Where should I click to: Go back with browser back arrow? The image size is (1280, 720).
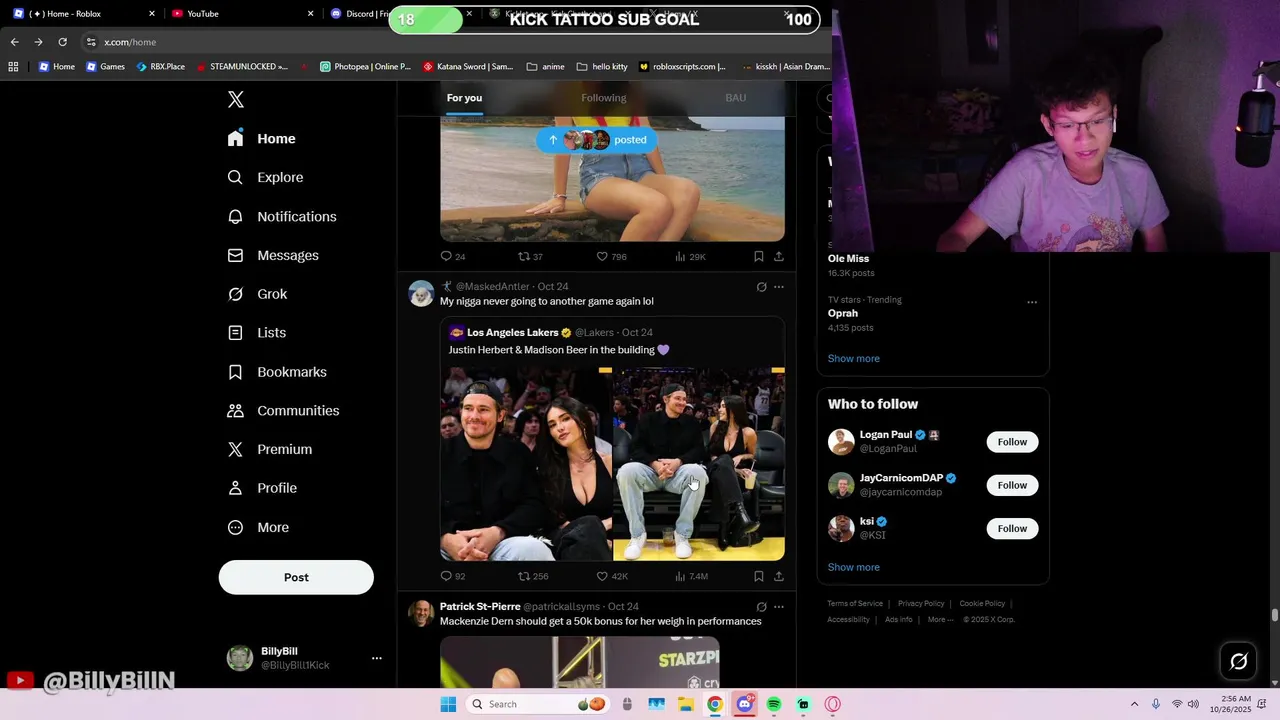(x=14, y=42)
